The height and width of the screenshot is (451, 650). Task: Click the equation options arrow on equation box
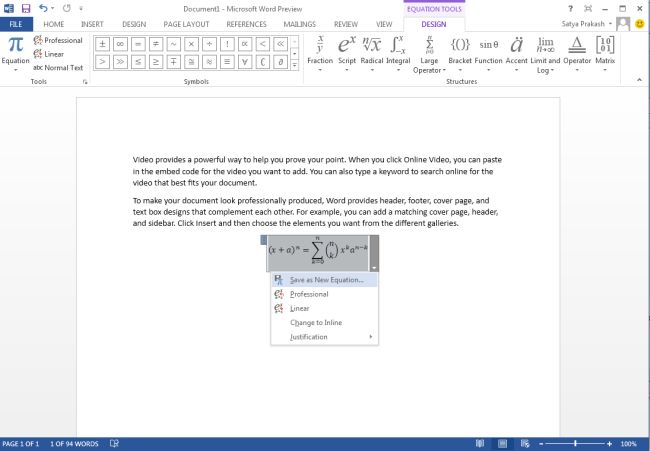pyautogui.click(x=374, y=268)
